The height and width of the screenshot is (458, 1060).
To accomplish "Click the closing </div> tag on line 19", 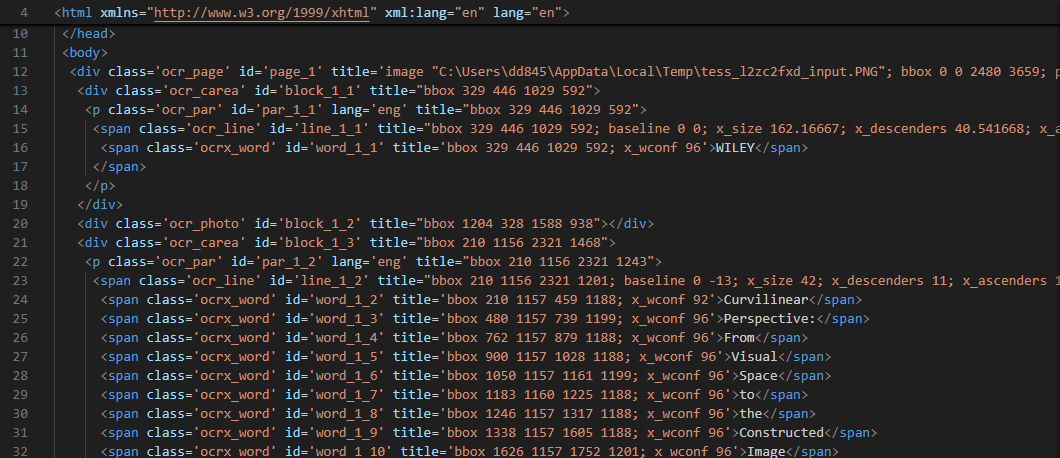I will click(x=100, y=204).
